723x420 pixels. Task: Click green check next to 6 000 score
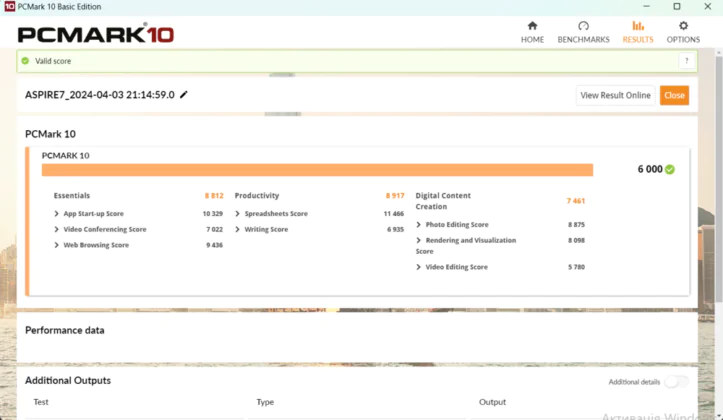670,170
